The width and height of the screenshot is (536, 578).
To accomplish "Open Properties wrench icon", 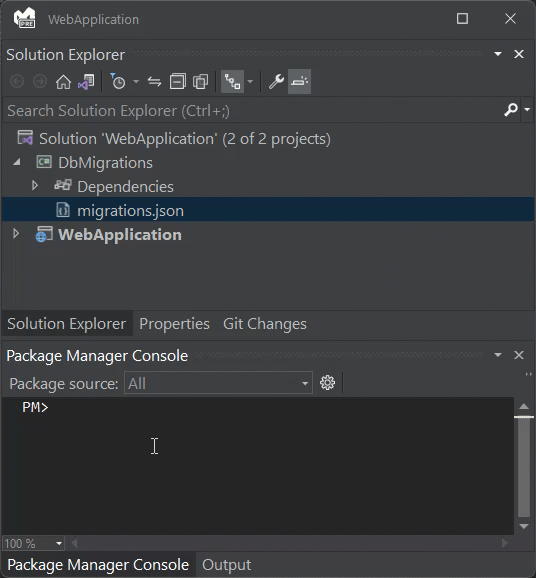I will pos(276,81).
